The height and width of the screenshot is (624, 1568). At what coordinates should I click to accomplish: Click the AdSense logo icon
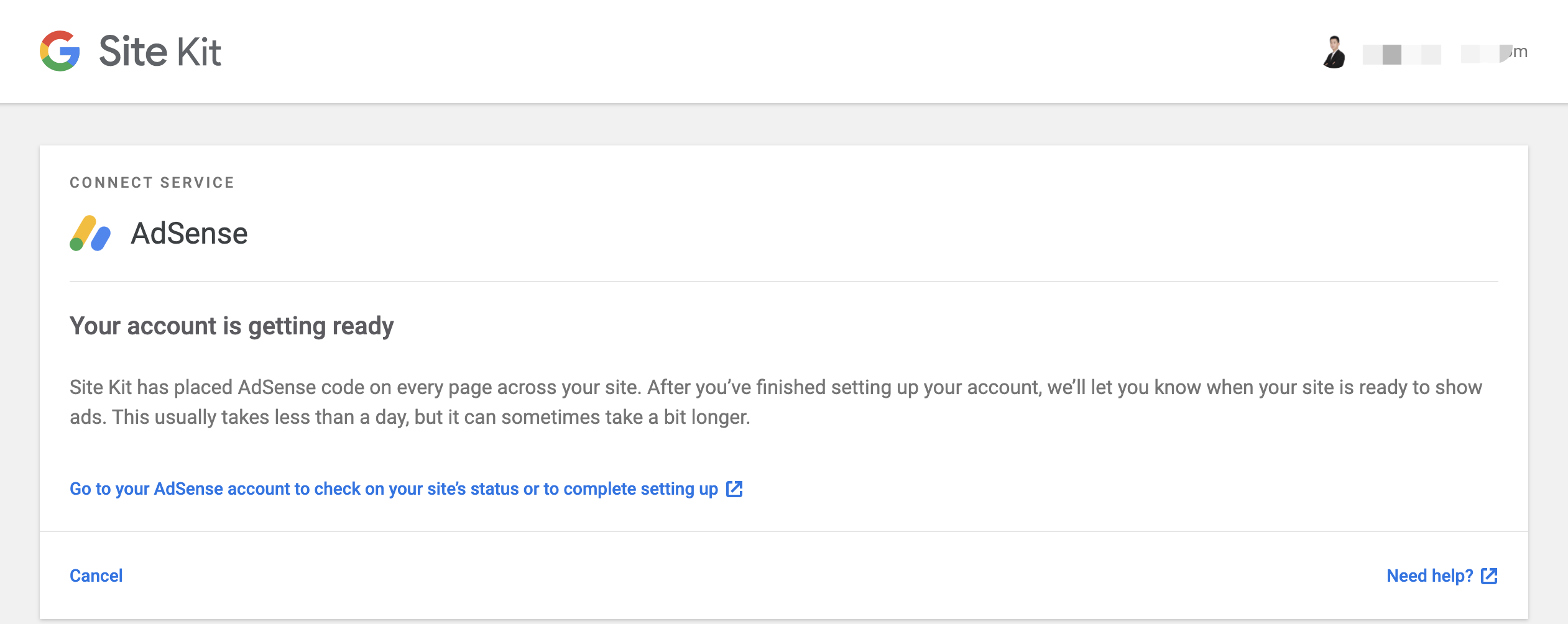(x=90, y=233)
